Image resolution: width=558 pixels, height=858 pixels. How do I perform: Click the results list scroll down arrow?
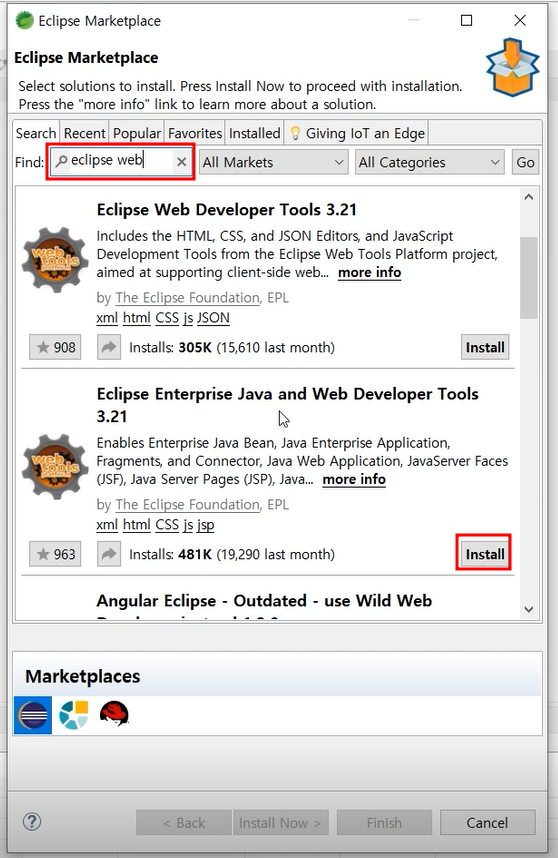528,609
